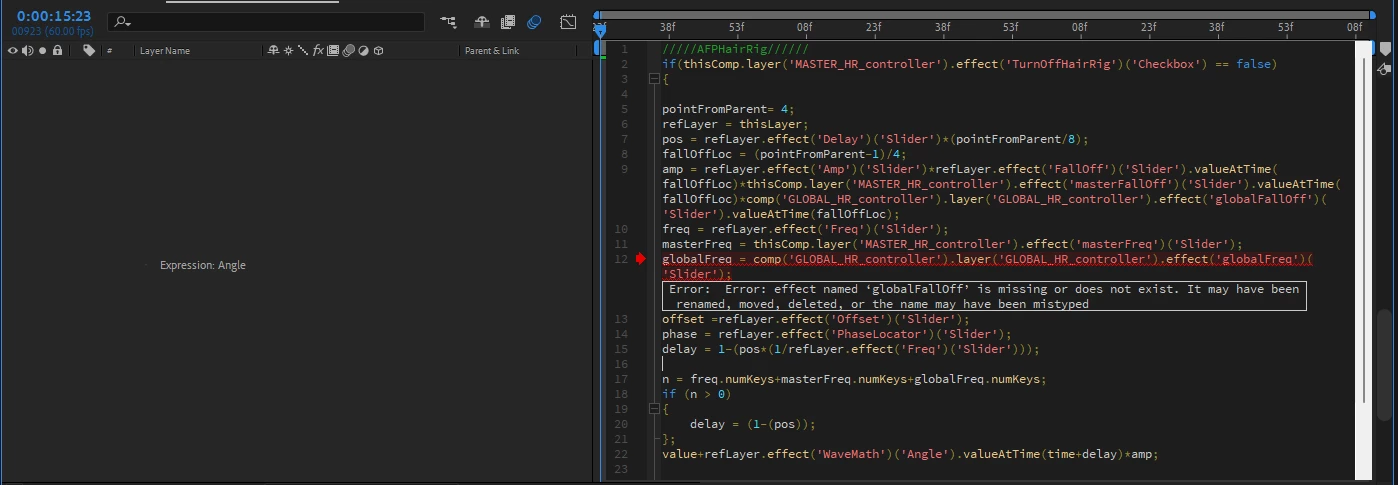1398x485 pixels.
Task: Click the Solo column header dot
Action: (42, 50)
